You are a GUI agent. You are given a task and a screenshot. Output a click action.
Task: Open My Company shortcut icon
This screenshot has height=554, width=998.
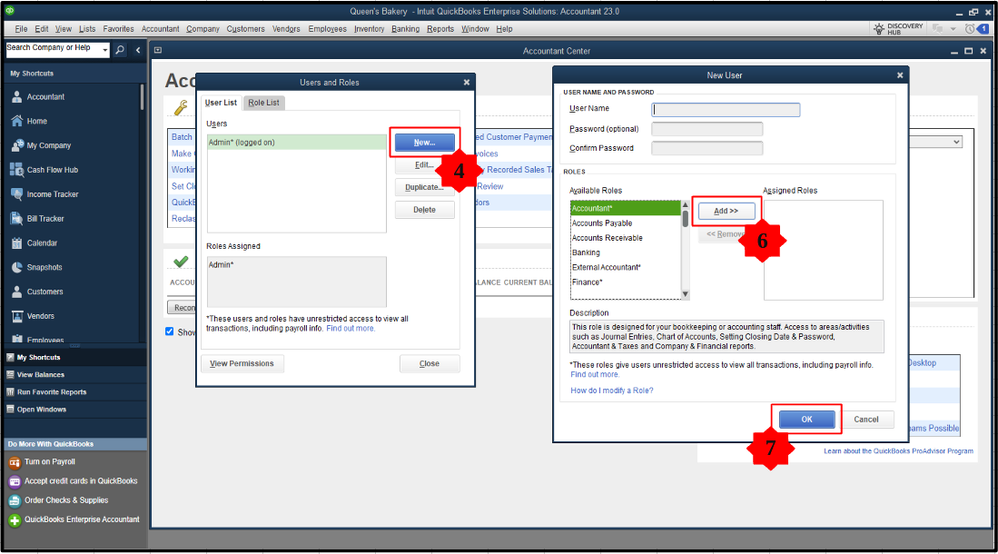(17, 145)
